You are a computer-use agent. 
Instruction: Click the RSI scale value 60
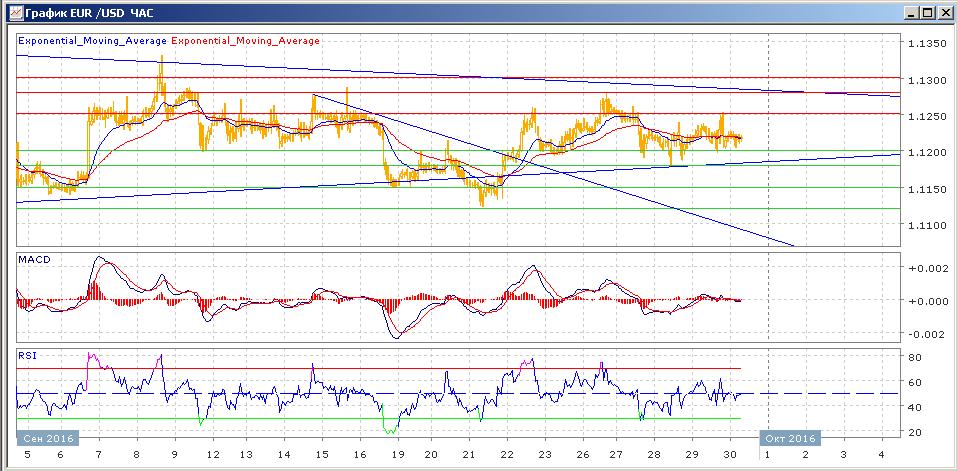tap(914, 382)
